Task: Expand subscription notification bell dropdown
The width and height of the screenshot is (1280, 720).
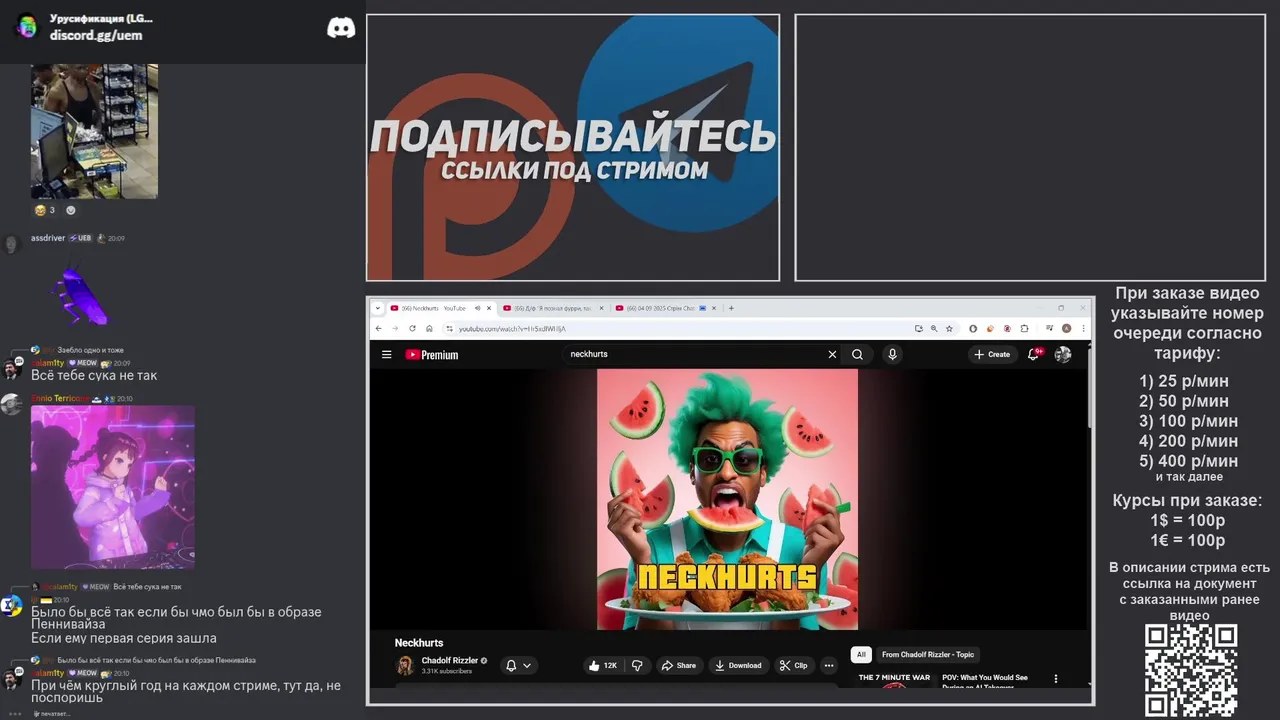Action: pos(518,665)
